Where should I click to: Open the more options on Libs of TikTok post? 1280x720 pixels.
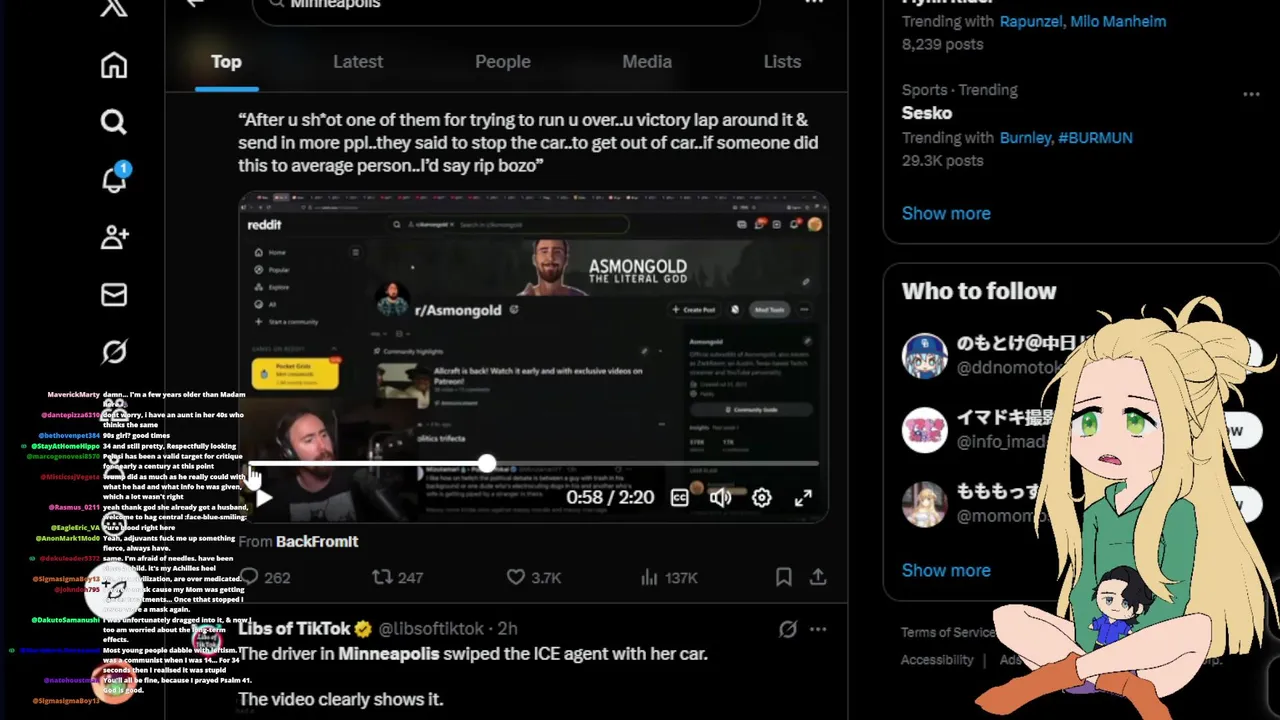818,629
